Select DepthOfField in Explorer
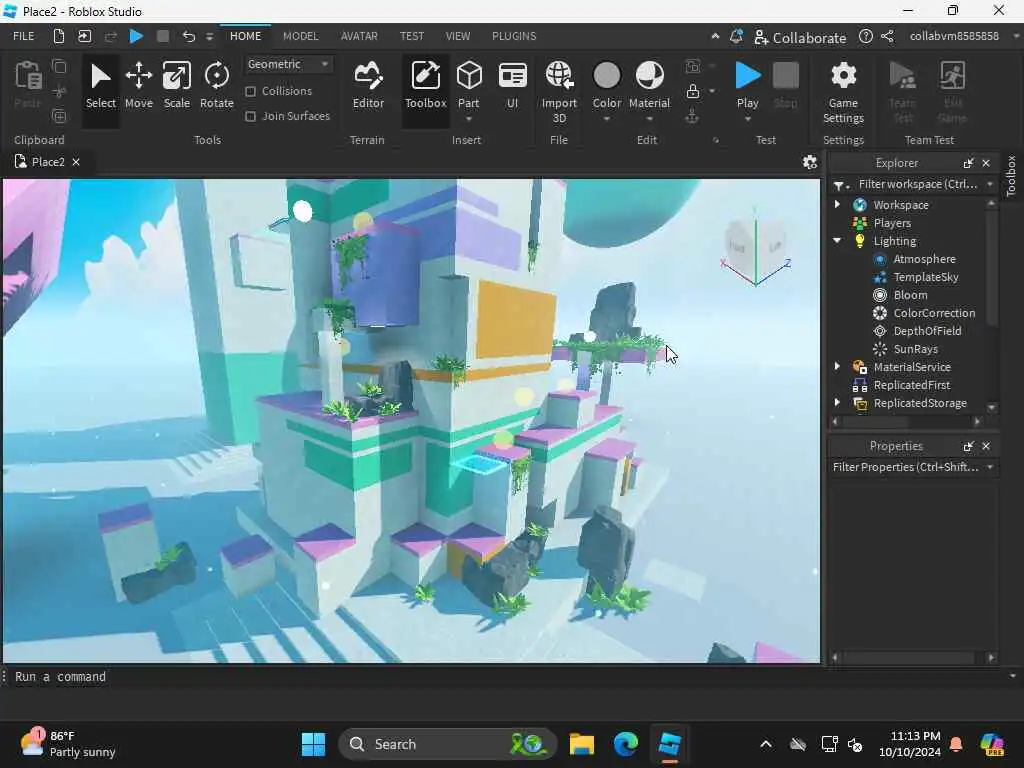1024x768 pixels. pyautogui.click(x=927, y=330)
